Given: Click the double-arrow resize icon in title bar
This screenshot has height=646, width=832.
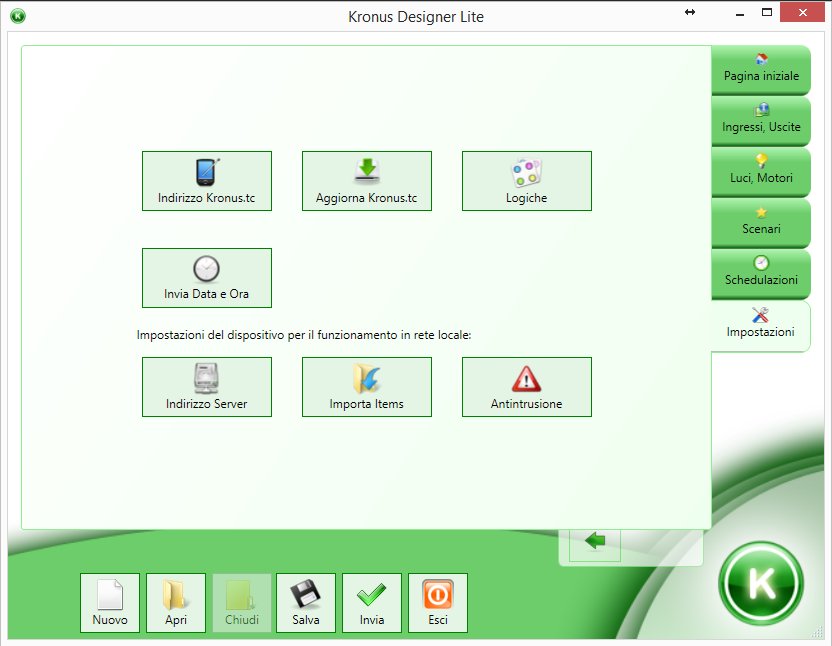Looking at the screenshot, I should (690, 12).
